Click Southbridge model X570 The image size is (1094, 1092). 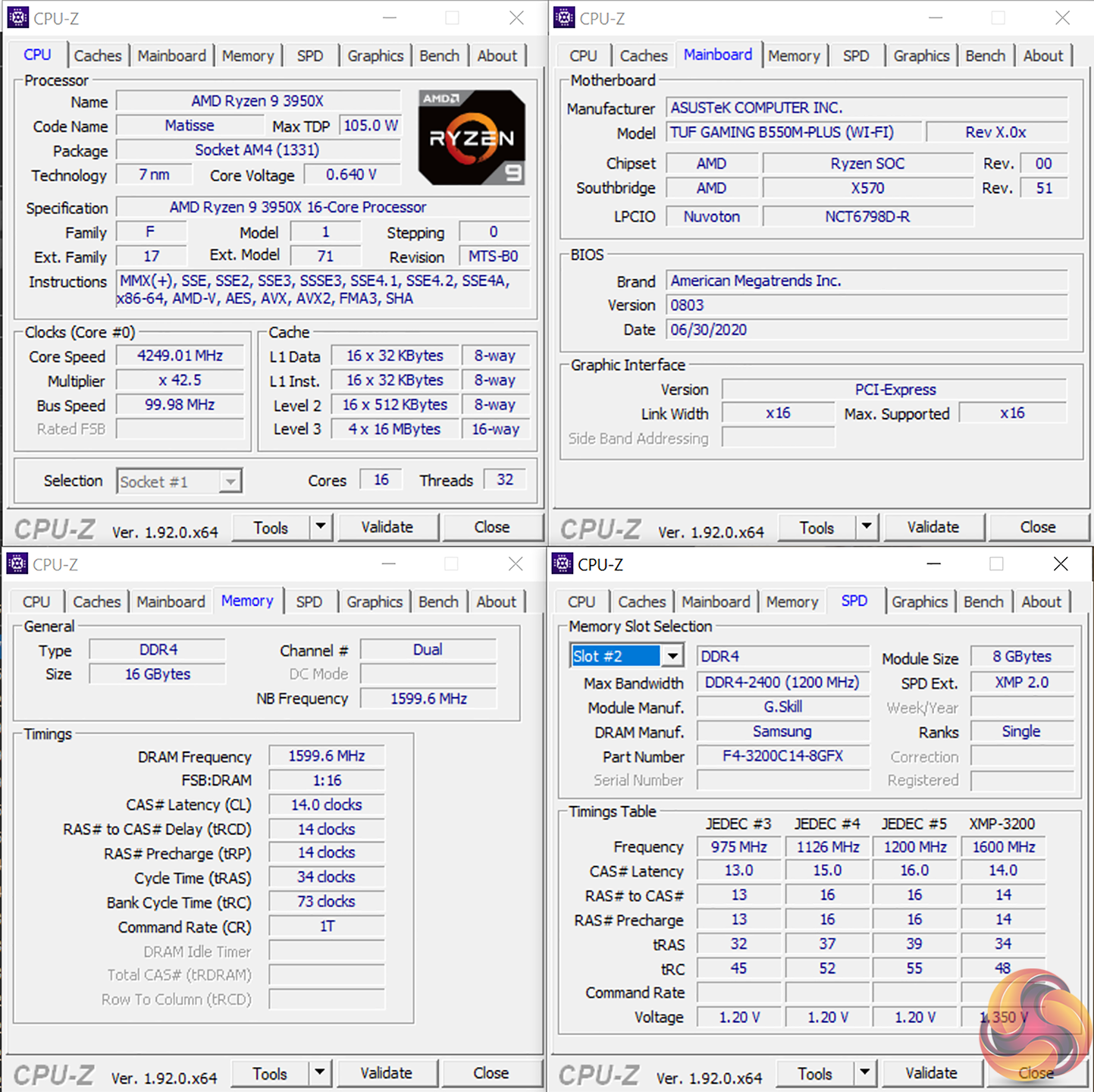pos(868,188)
